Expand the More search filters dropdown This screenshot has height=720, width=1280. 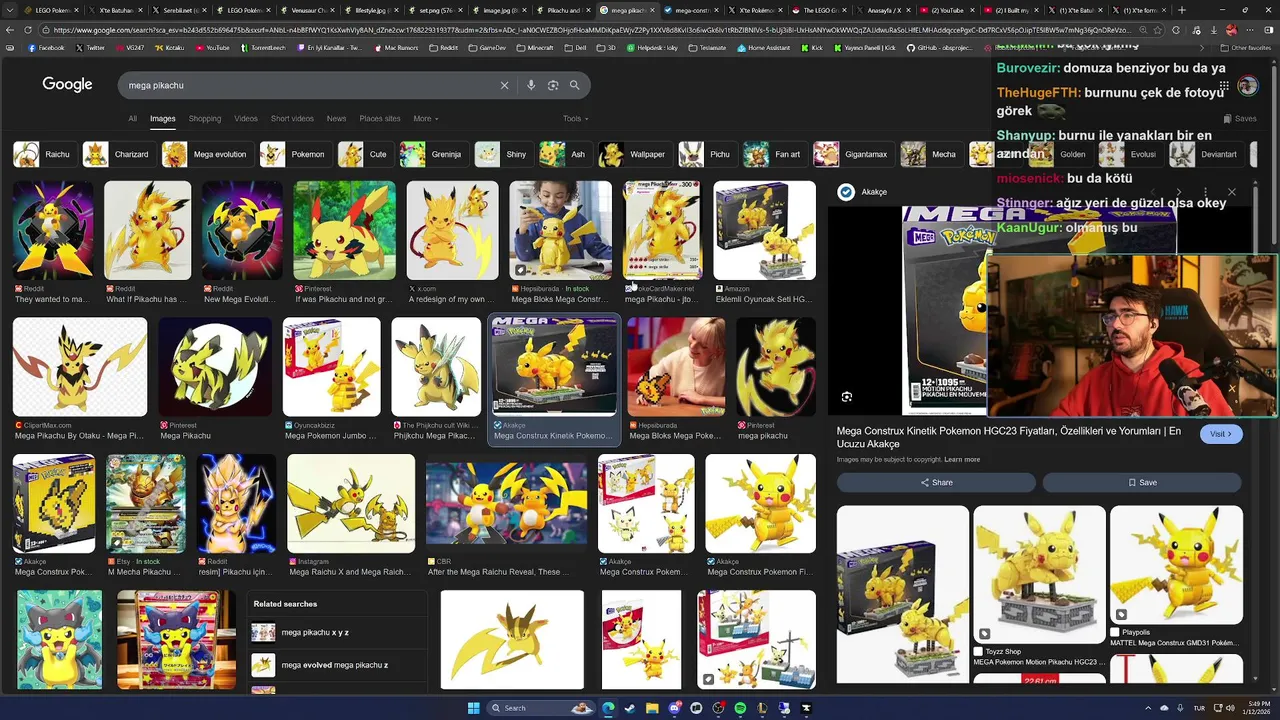(x=425, y=118)
